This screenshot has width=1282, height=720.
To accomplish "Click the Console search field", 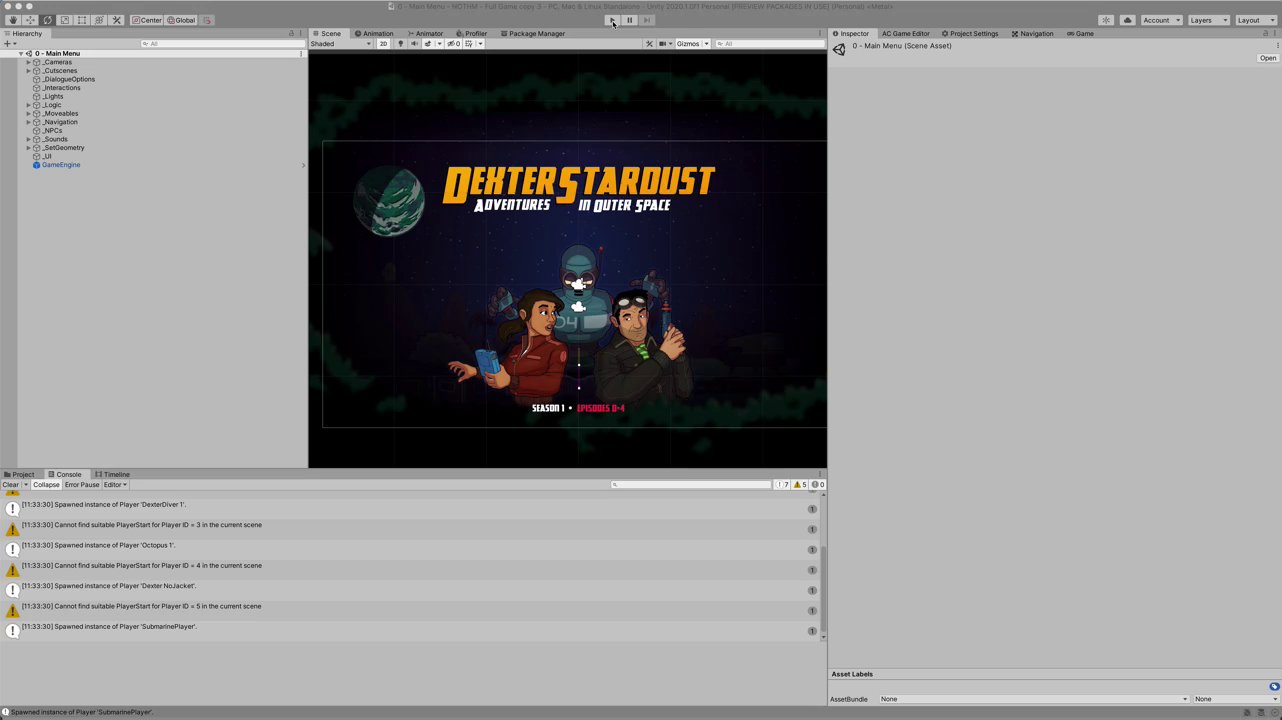I will (x=691, y=485).
